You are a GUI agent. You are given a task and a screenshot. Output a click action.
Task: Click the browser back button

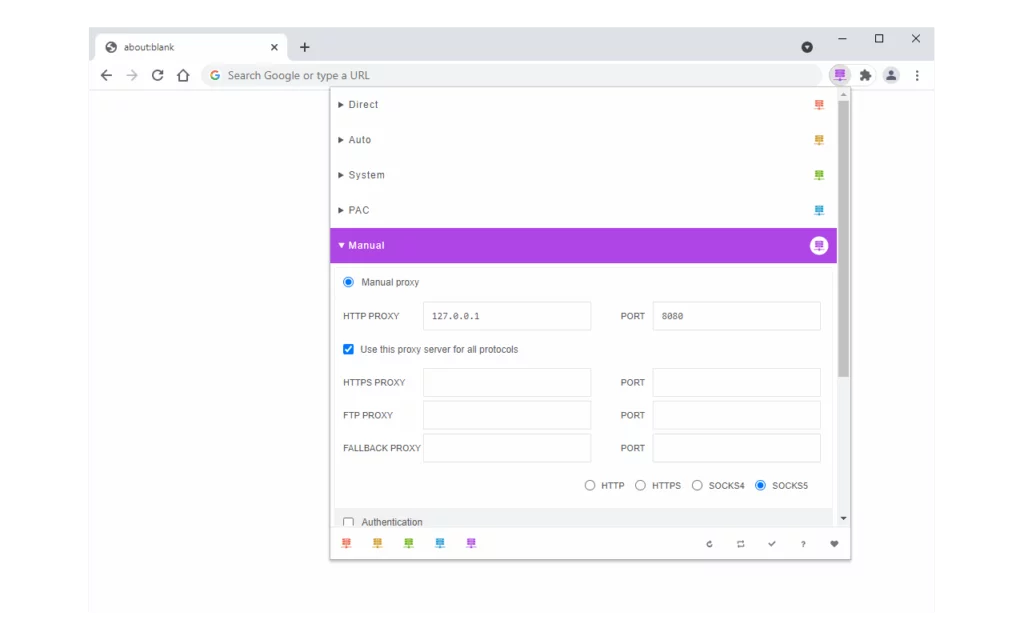[x=106, y=74]
